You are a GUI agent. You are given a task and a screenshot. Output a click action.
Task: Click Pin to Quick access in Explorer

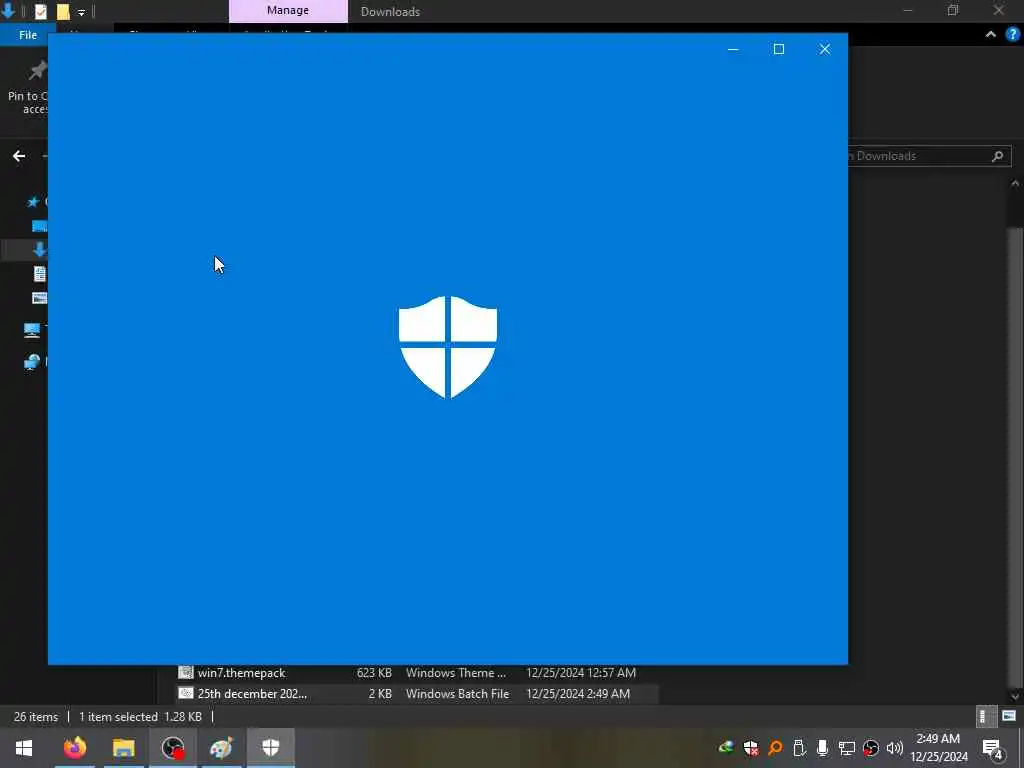pyautogui.click(x=26, y=88)
